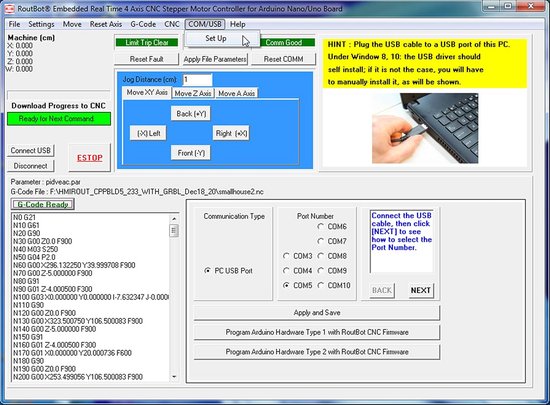Open the Help menu
550x405 pixels.
tap(237, 24)
